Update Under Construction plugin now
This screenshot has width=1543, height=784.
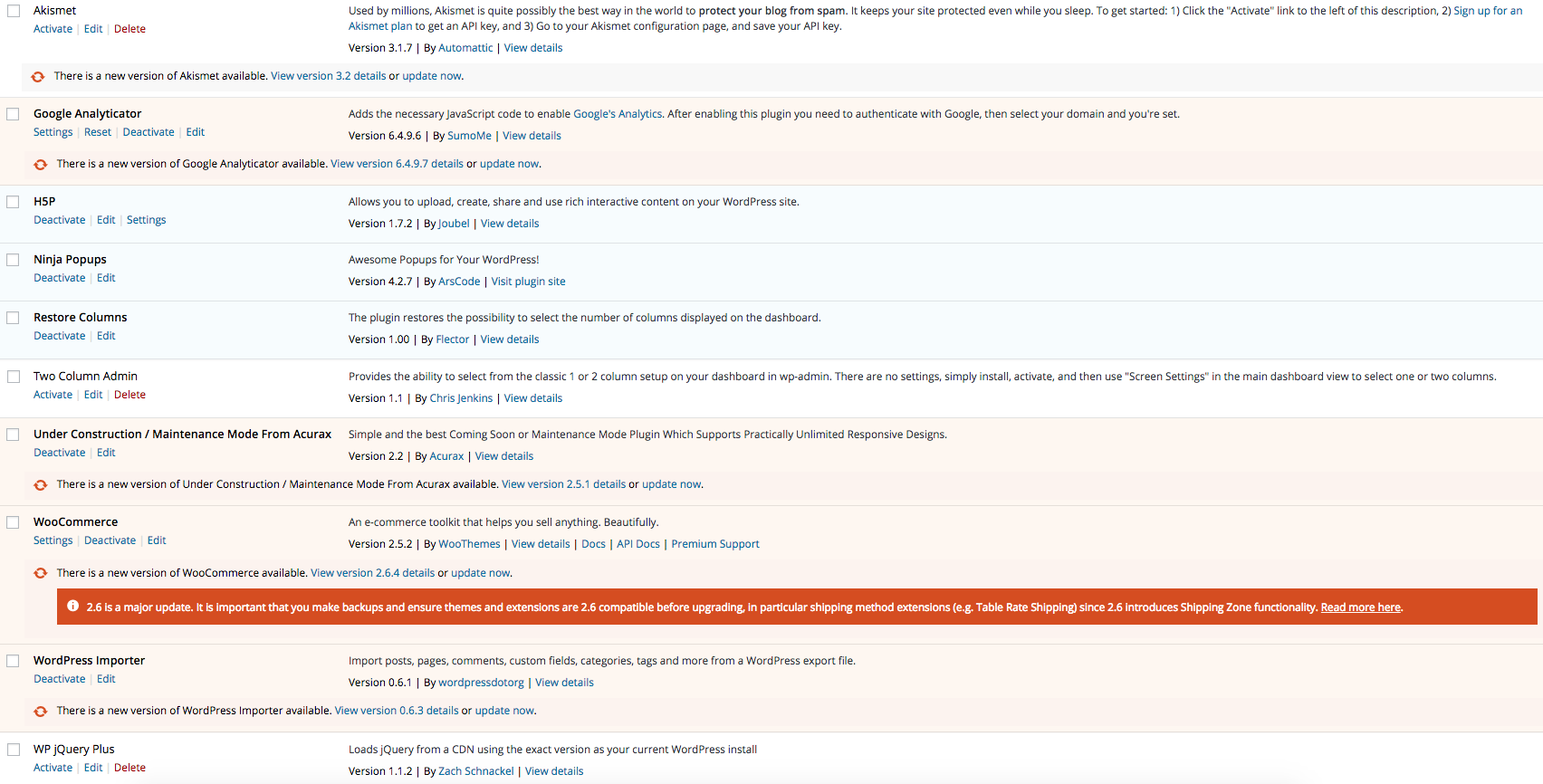pyautogui.click(x=671, y=484)
